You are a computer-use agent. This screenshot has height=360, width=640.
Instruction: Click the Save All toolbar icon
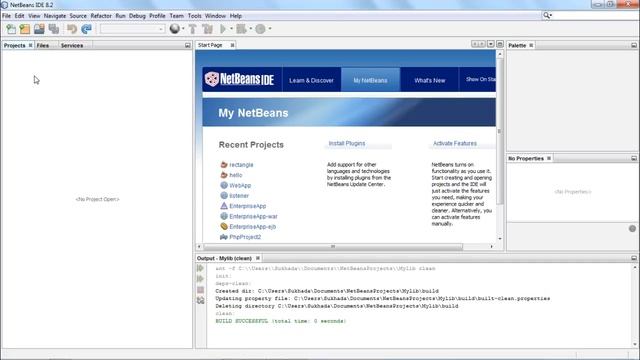[54, 29]
